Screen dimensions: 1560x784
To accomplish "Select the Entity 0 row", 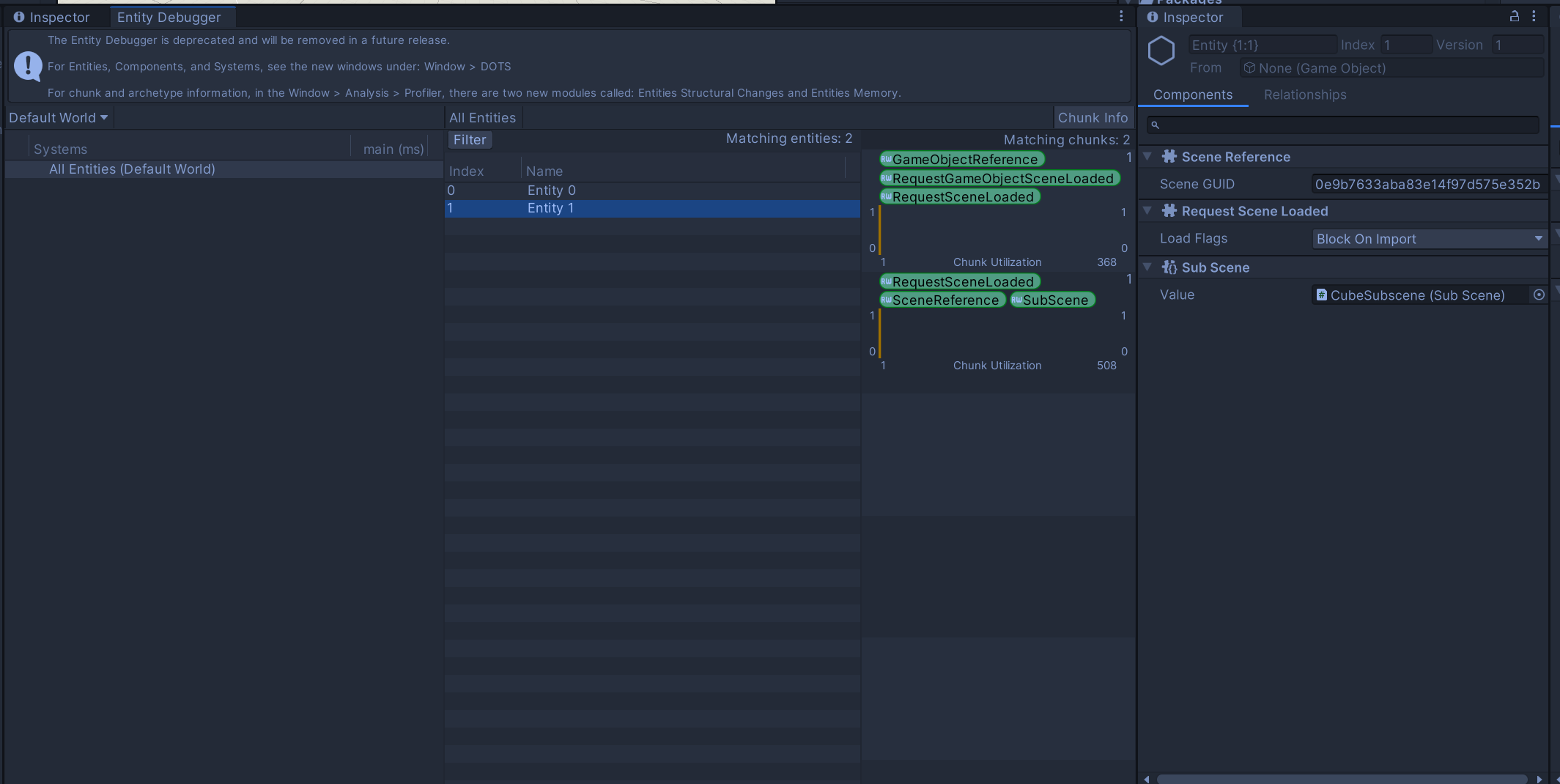I will coord(652,191).
